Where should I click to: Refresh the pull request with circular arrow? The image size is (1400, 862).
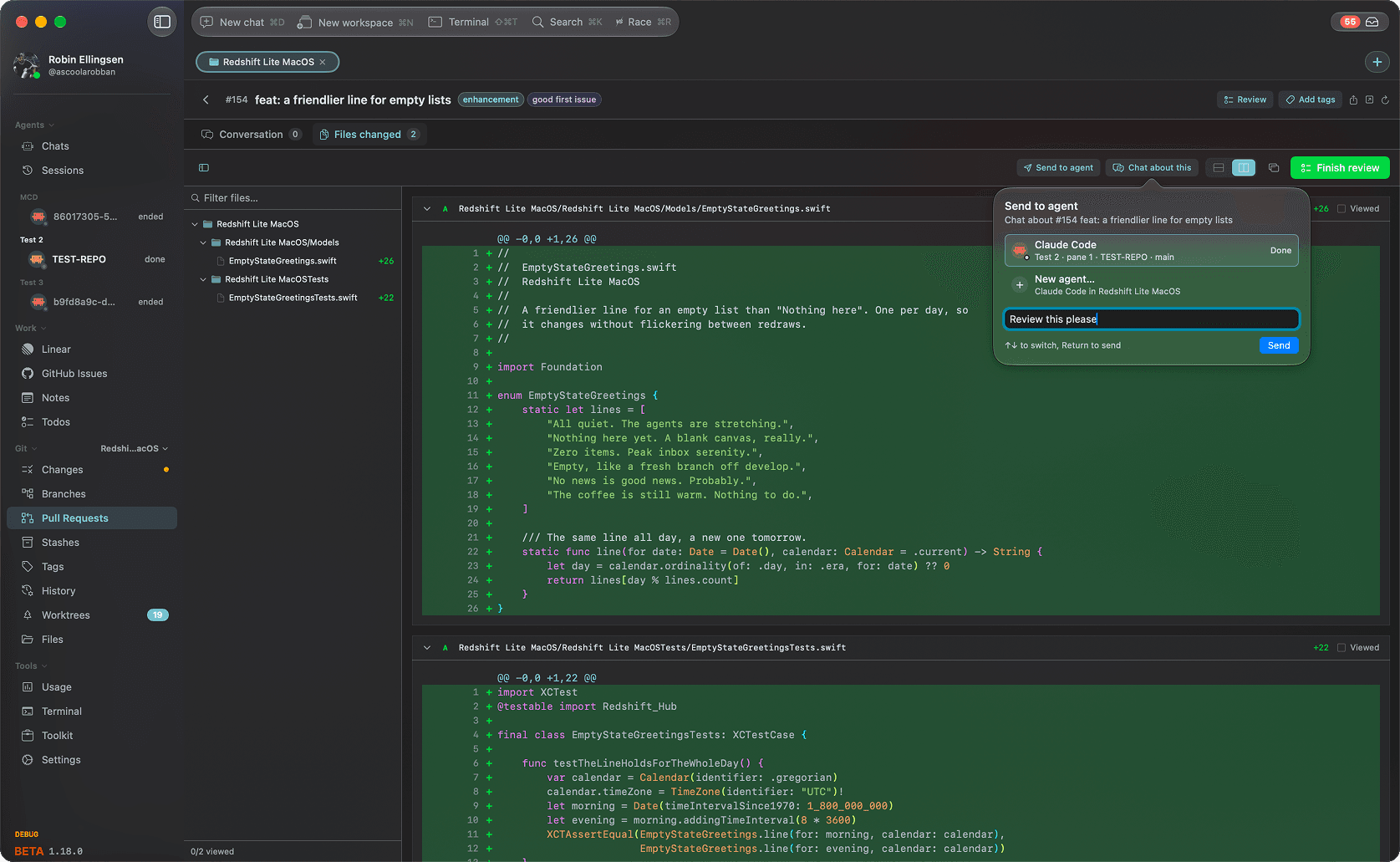(1385, 99)
